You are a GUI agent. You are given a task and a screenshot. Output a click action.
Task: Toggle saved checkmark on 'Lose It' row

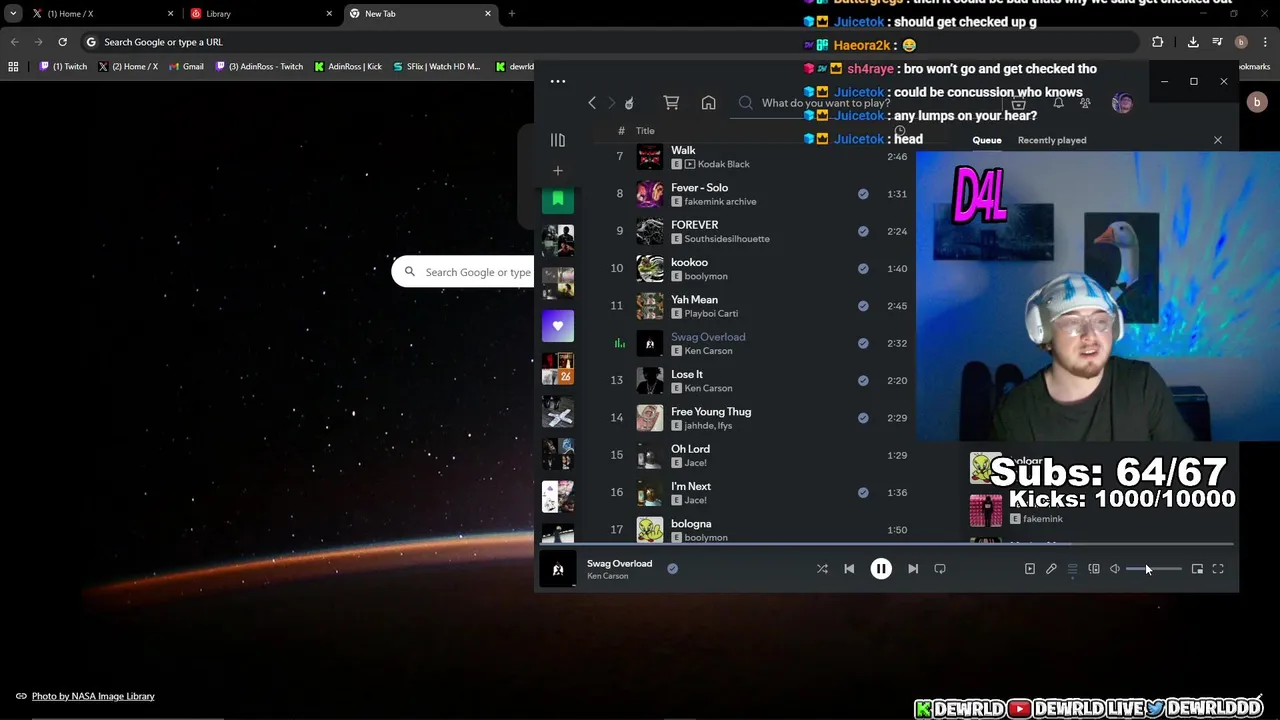point(863,380)
